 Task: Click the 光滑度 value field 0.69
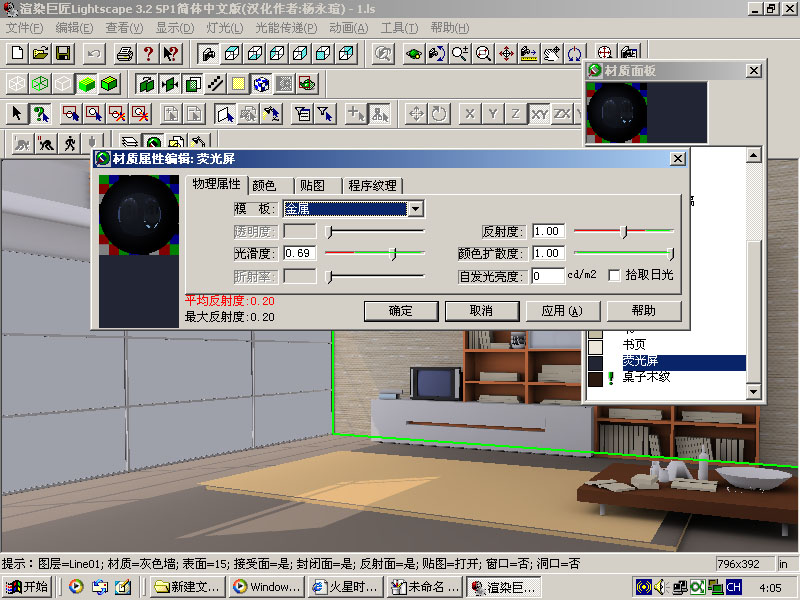(x=299, y=253)
